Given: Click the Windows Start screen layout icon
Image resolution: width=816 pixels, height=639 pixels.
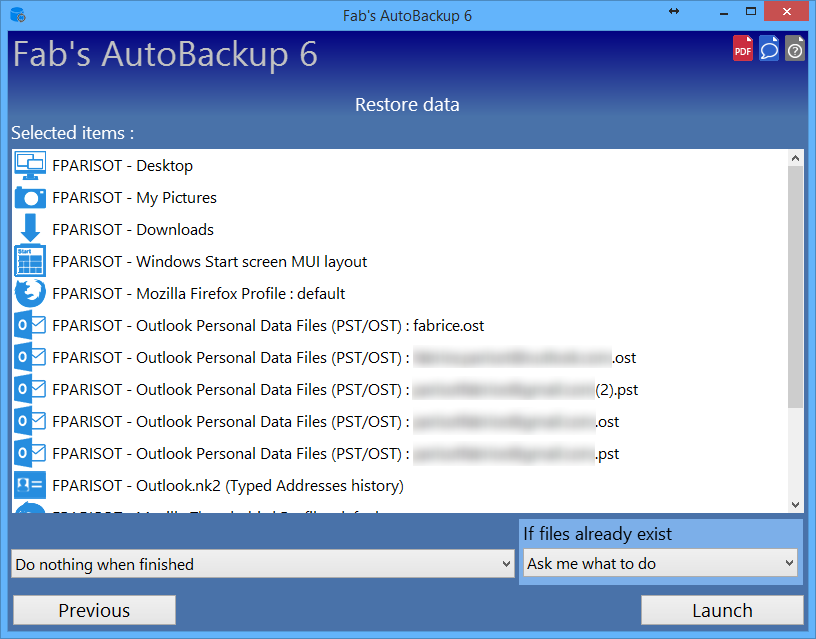Looking at the screenshot, I should [30, 261].
